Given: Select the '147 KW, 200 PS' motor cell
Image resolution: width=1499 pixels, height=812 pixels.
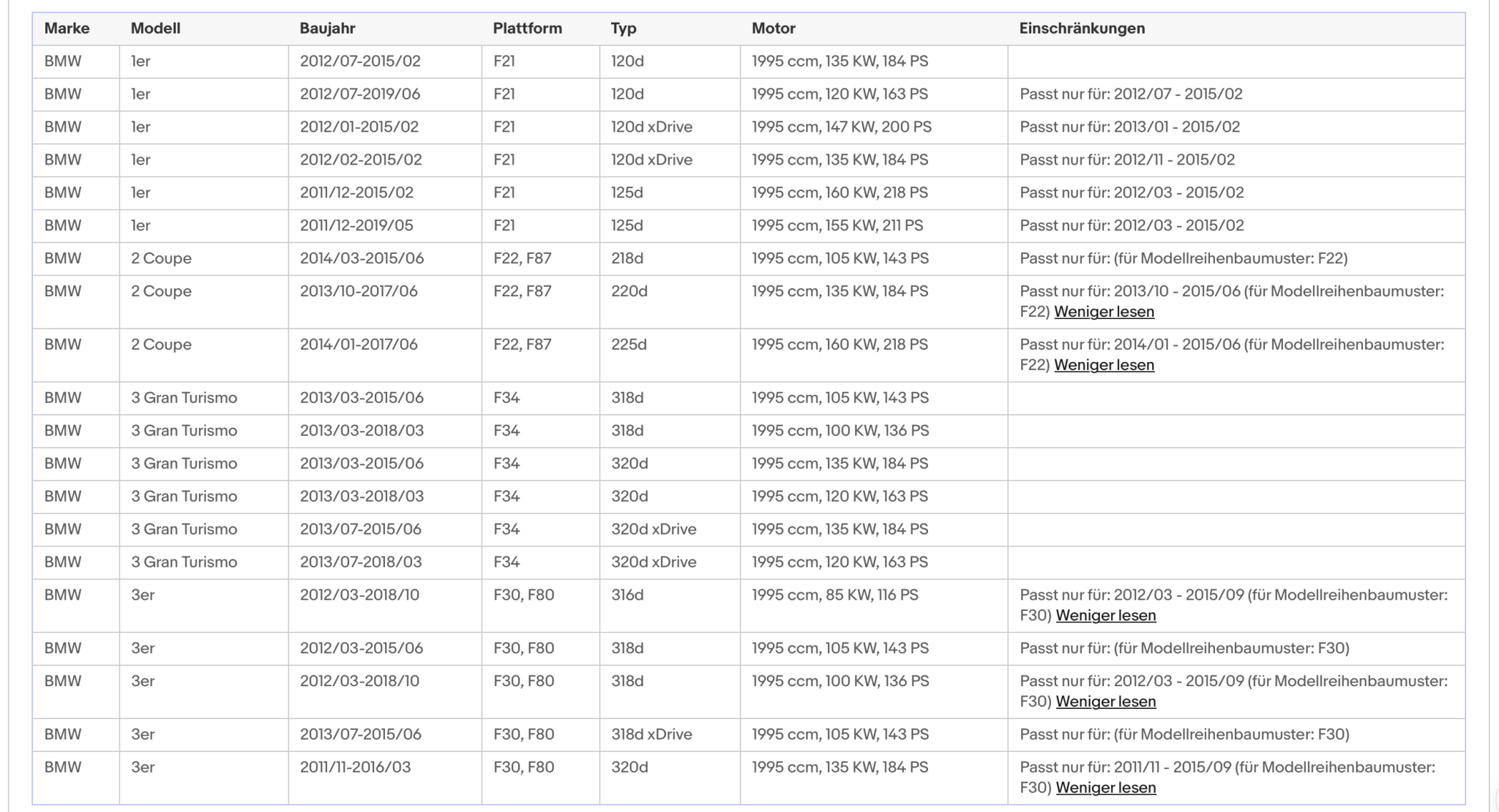Looking at the screenshot, I should coord(874,127).
